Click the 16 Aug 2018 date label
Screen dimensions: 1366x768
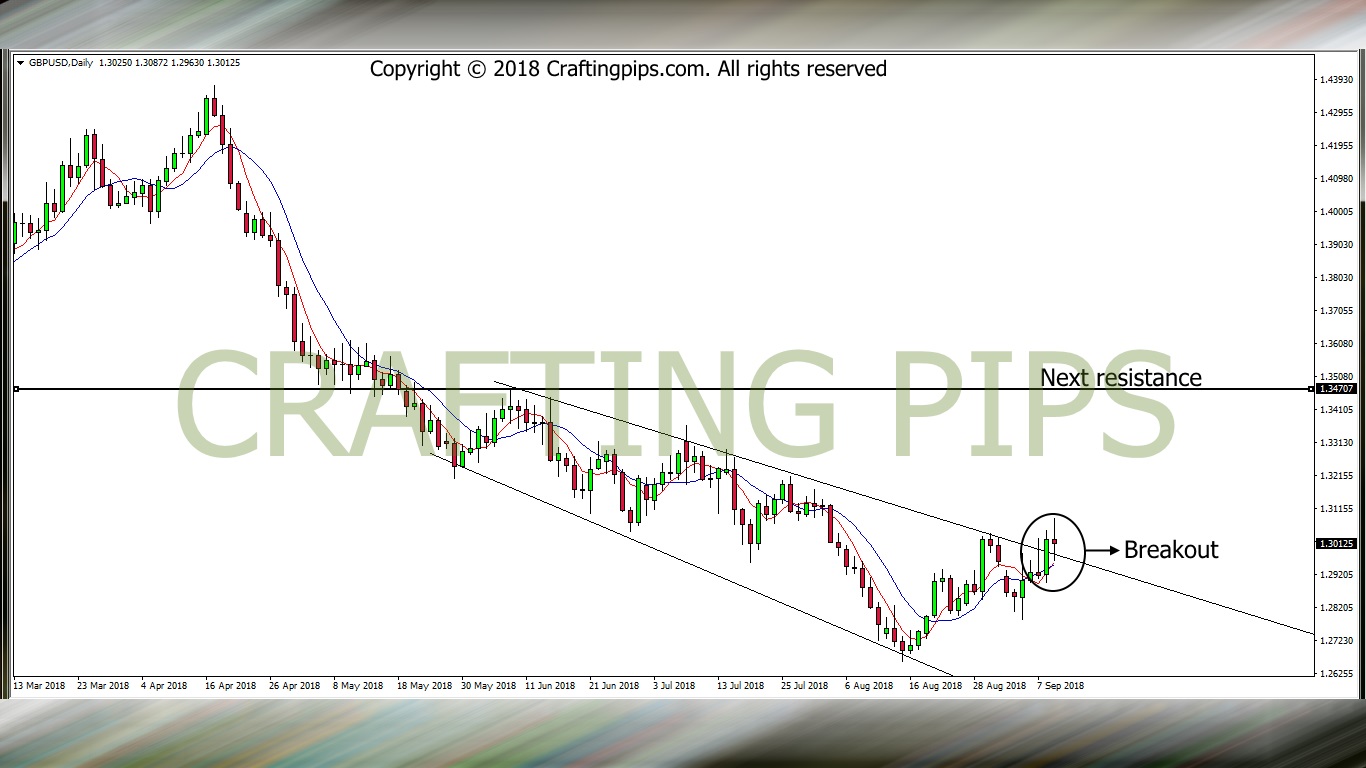coord(935,686)
